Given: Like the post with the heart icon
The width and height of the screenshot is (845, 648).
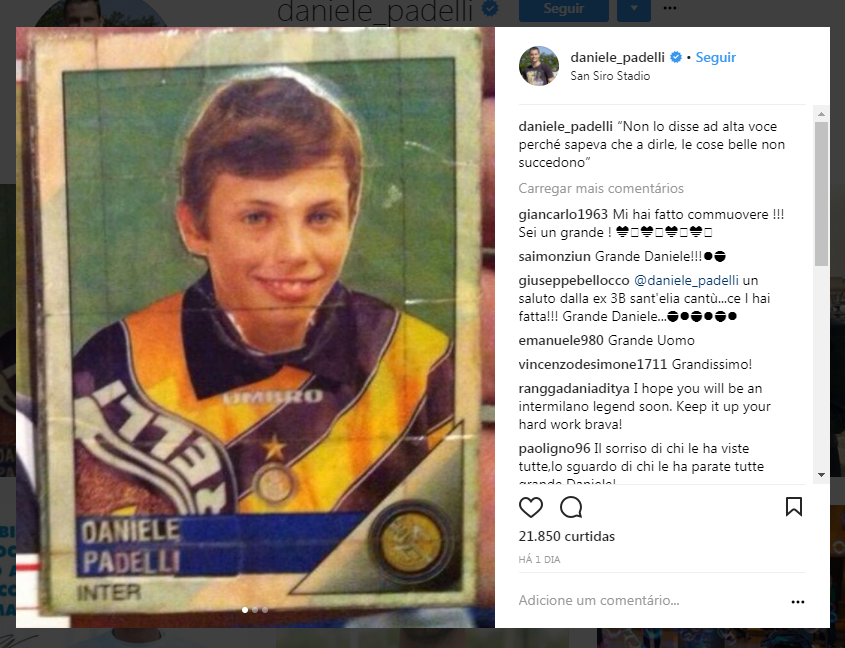Looking at the screenshot, I should [x=530, y=507].
